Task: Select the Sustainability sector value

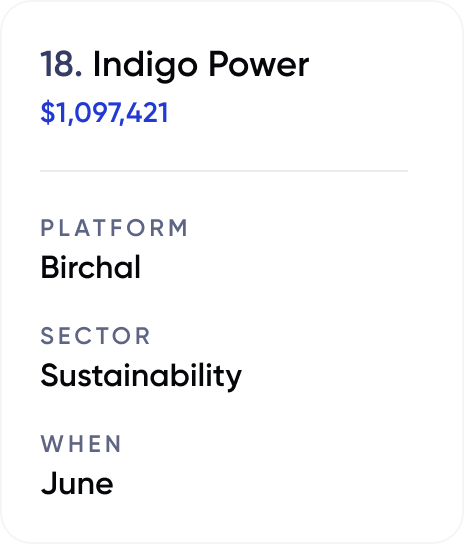Action: [x=141, y=376]
